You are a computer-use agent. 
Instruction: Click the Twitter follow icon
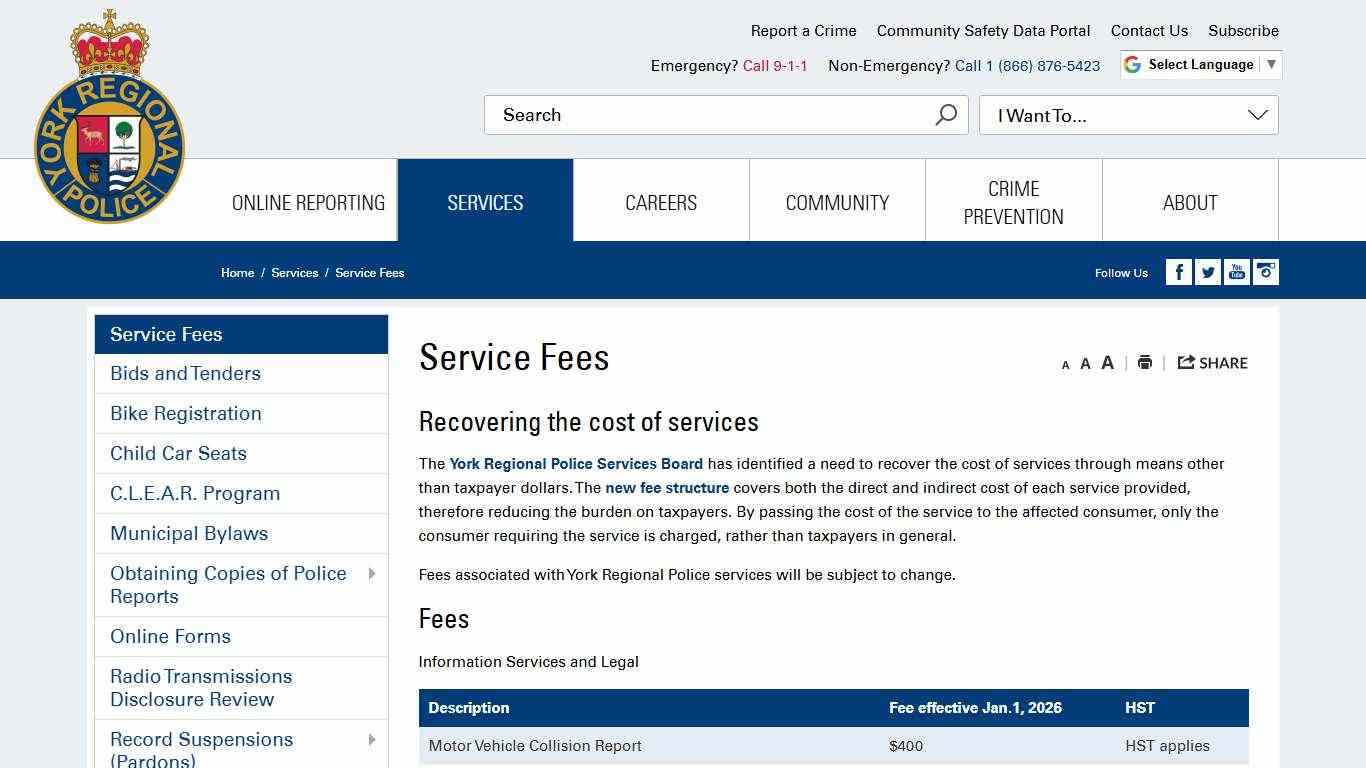tap(1207, 271)
